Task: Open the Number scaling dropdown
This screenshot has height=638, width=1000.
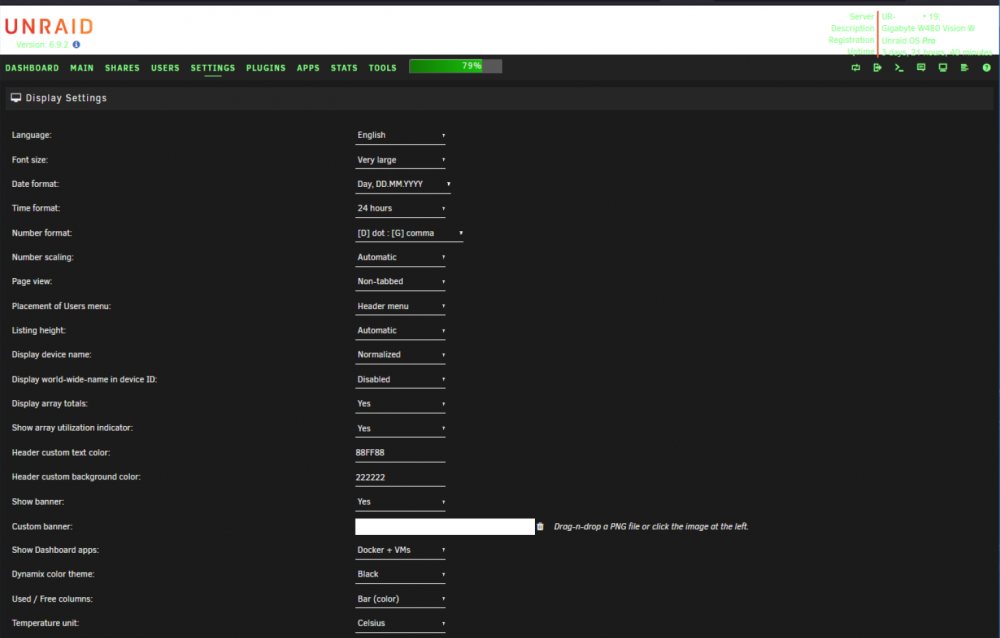Action: coord(401,258)
